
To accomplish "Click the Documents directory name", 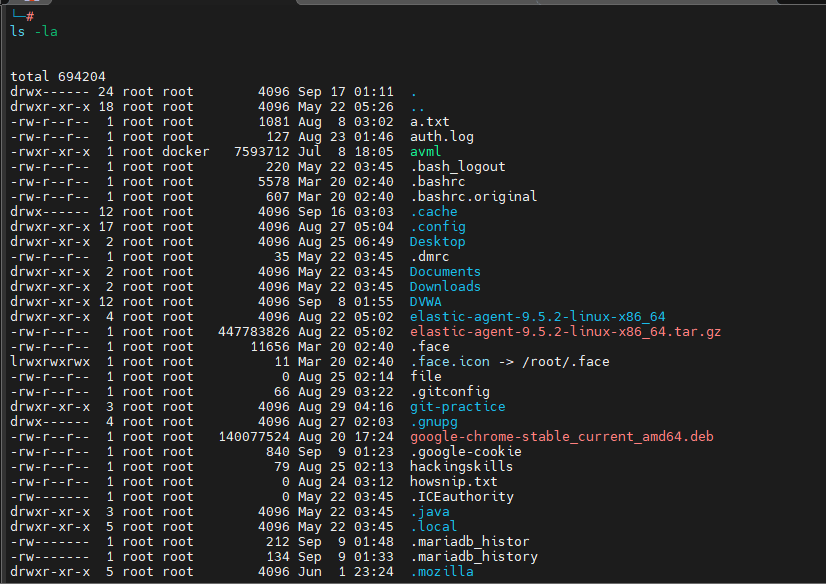I will click(445, 272).
